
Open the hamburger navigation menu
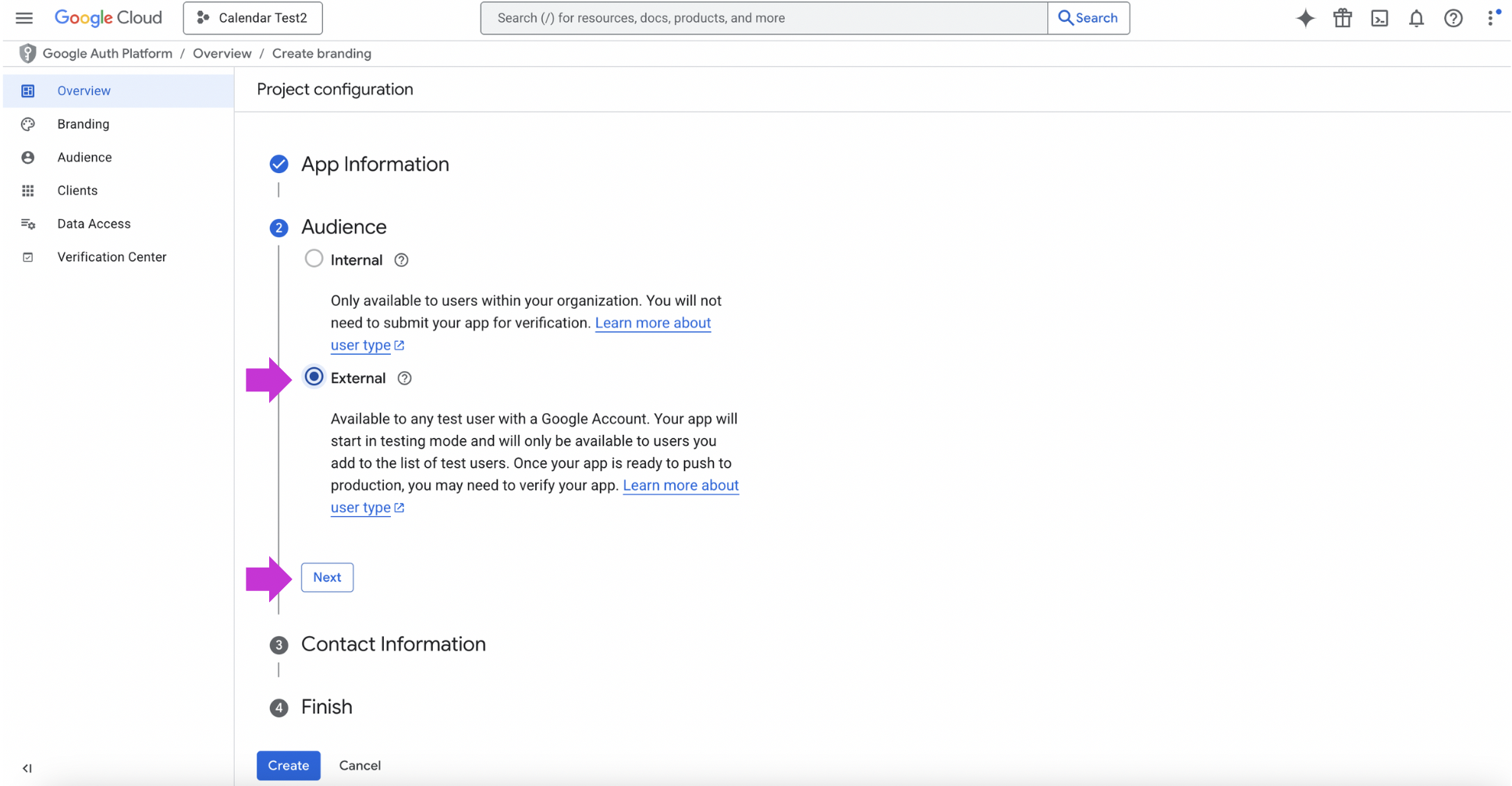(24, 18)
